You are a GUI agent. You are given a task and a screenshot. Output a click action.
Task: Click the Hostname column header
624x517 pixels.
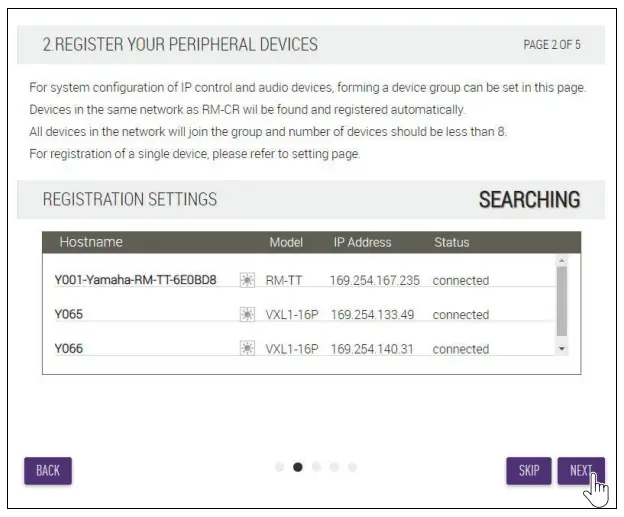91,242
